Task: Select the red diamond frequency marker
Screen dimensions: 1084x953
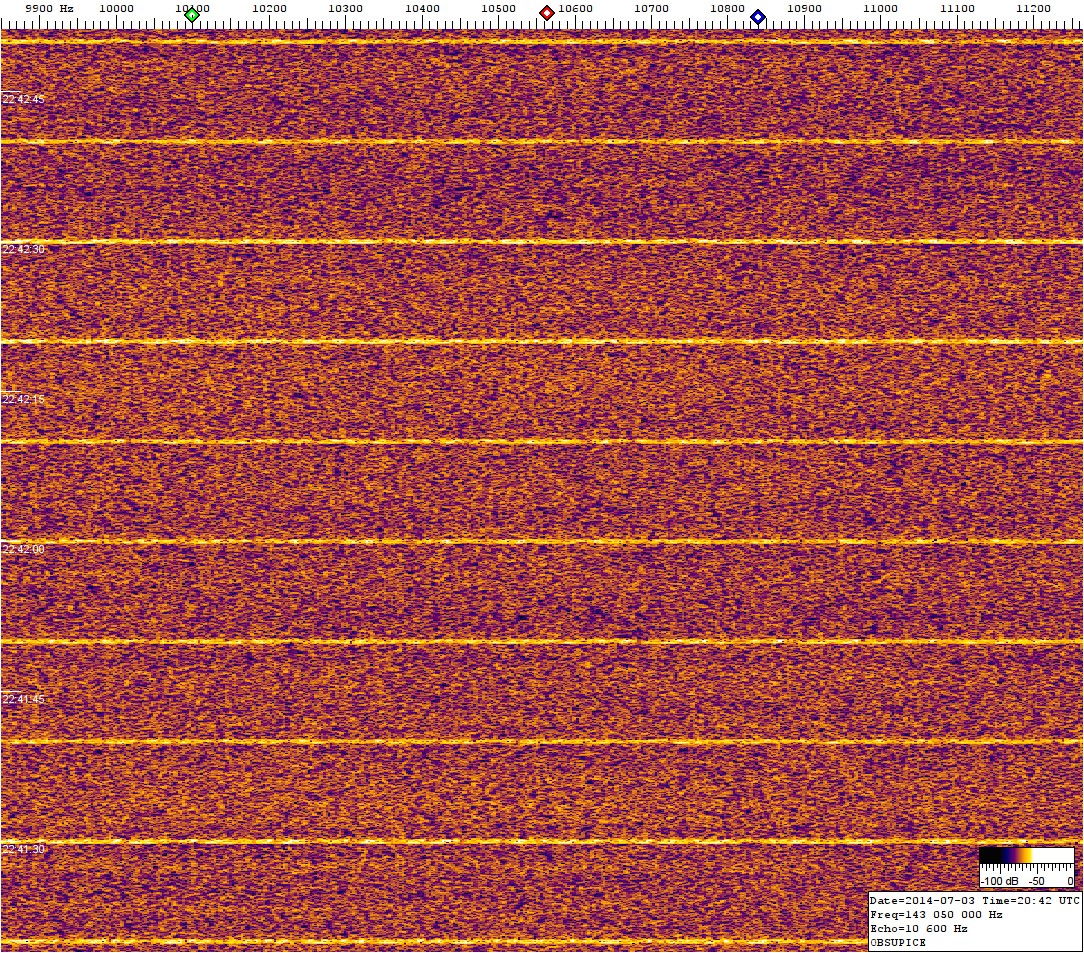Action: pyautogui.click(x=547, y=13)
